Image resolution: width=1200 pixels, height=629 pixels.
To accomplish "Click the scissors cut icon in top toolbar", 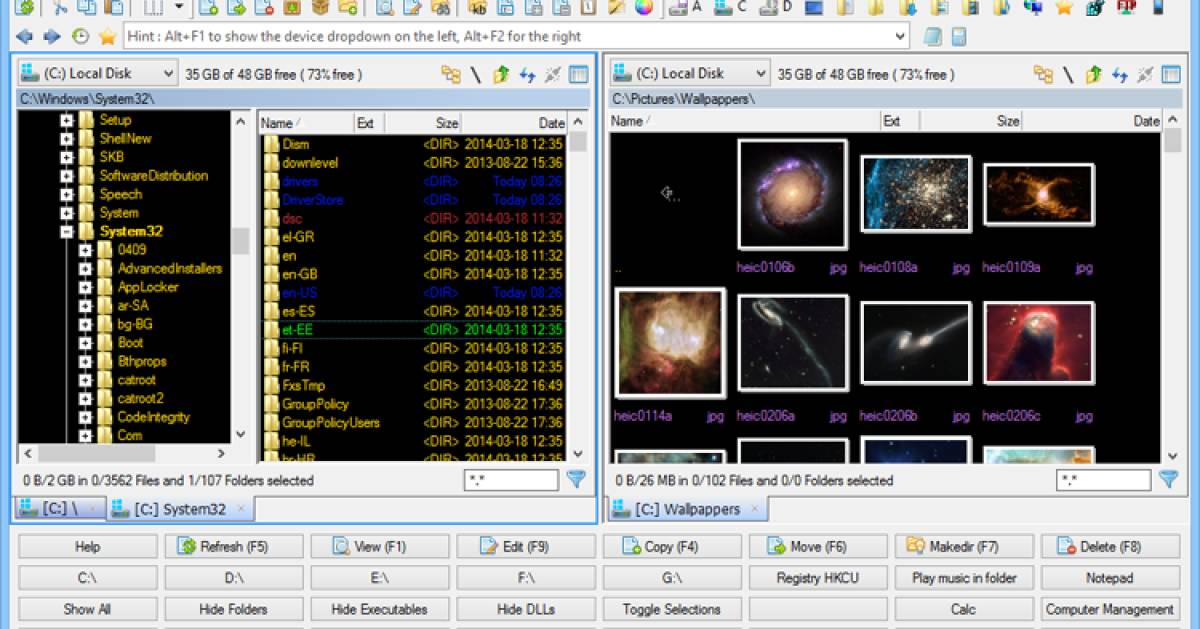I will pos(60,8).
